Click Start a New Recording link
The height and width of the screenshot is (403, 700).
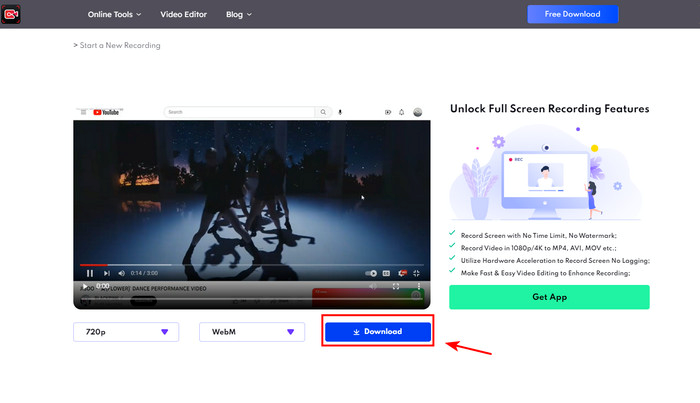click(117, 45)
